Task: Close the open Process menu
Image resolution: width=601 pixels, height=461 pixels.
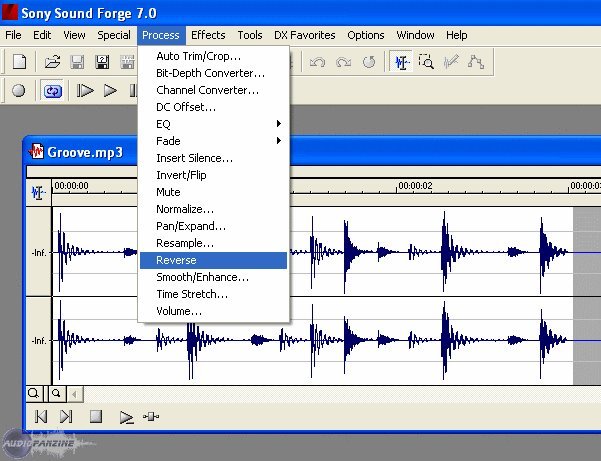Action: coord(161,35)
